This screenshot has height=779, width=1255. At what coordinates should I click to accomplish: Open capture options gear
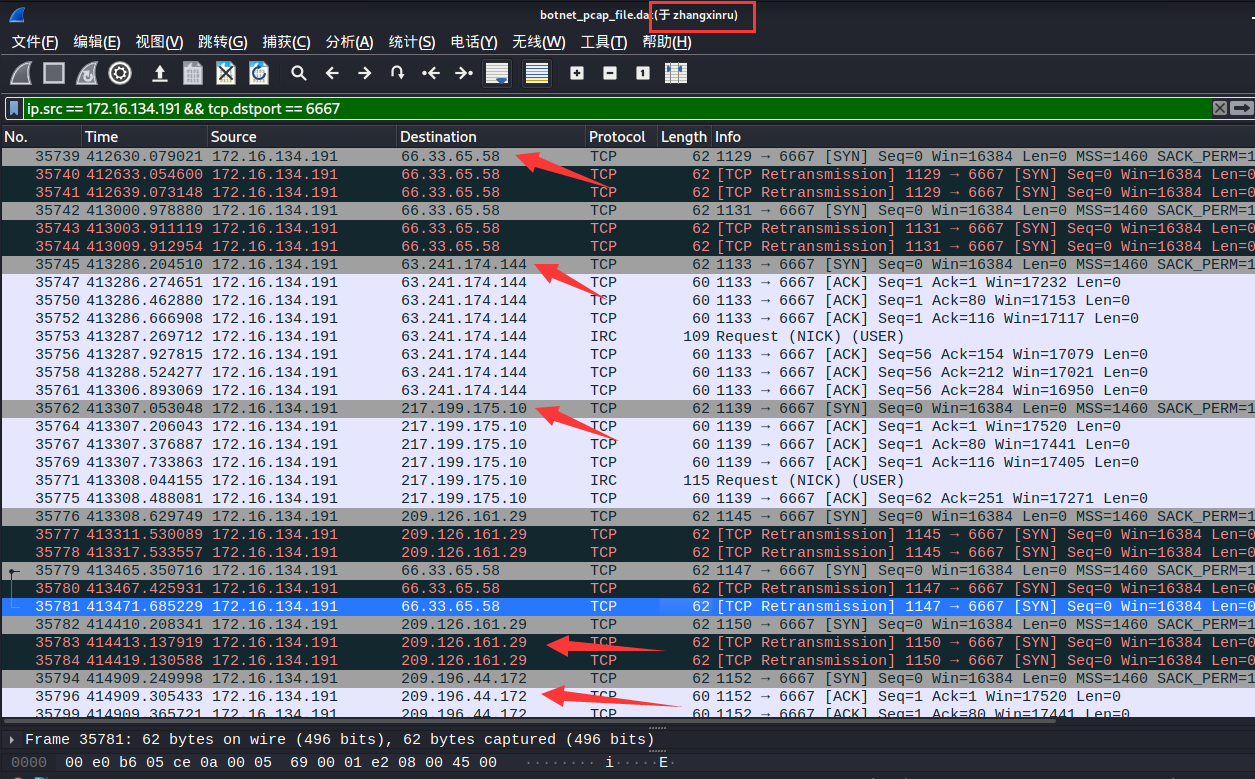120,73
